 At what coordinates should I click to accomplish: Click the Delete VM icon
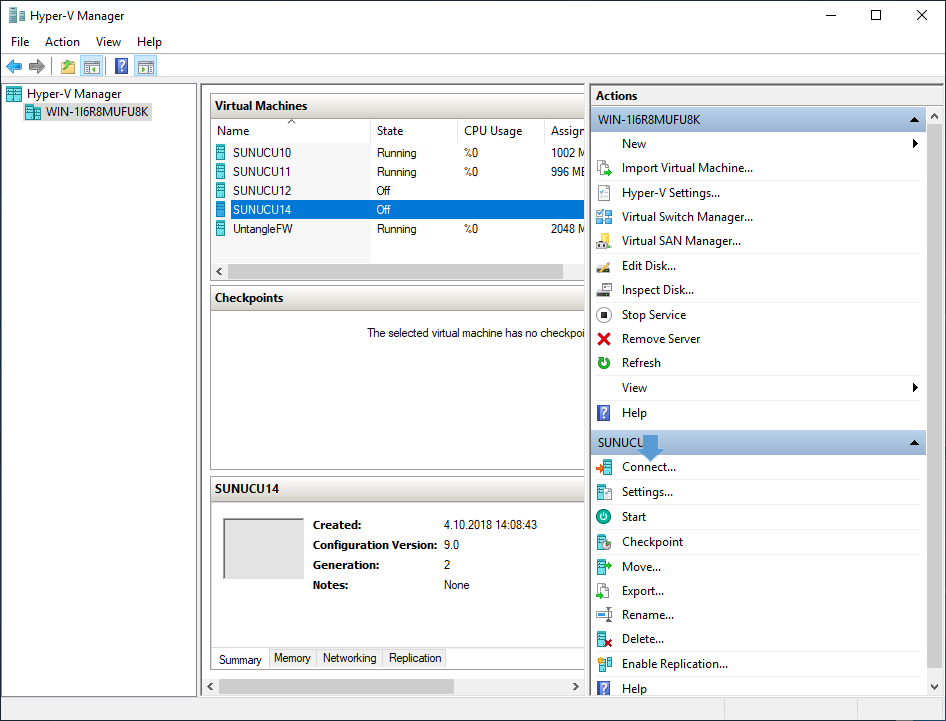604,640
